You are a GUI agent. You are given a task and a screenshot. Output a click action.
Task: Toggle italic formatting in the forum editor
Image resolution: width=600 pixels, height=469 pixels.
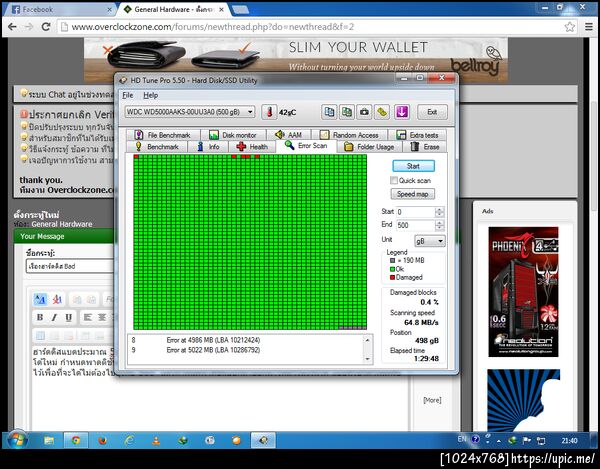point(54,318)
